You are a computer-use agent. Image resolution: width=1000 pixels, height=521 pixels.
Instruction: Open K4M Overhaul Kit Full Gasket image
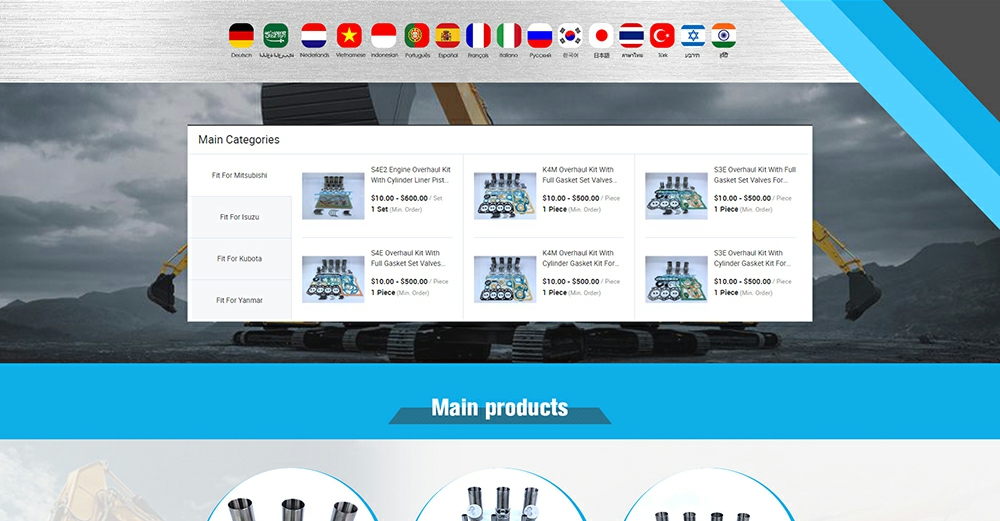504,196
